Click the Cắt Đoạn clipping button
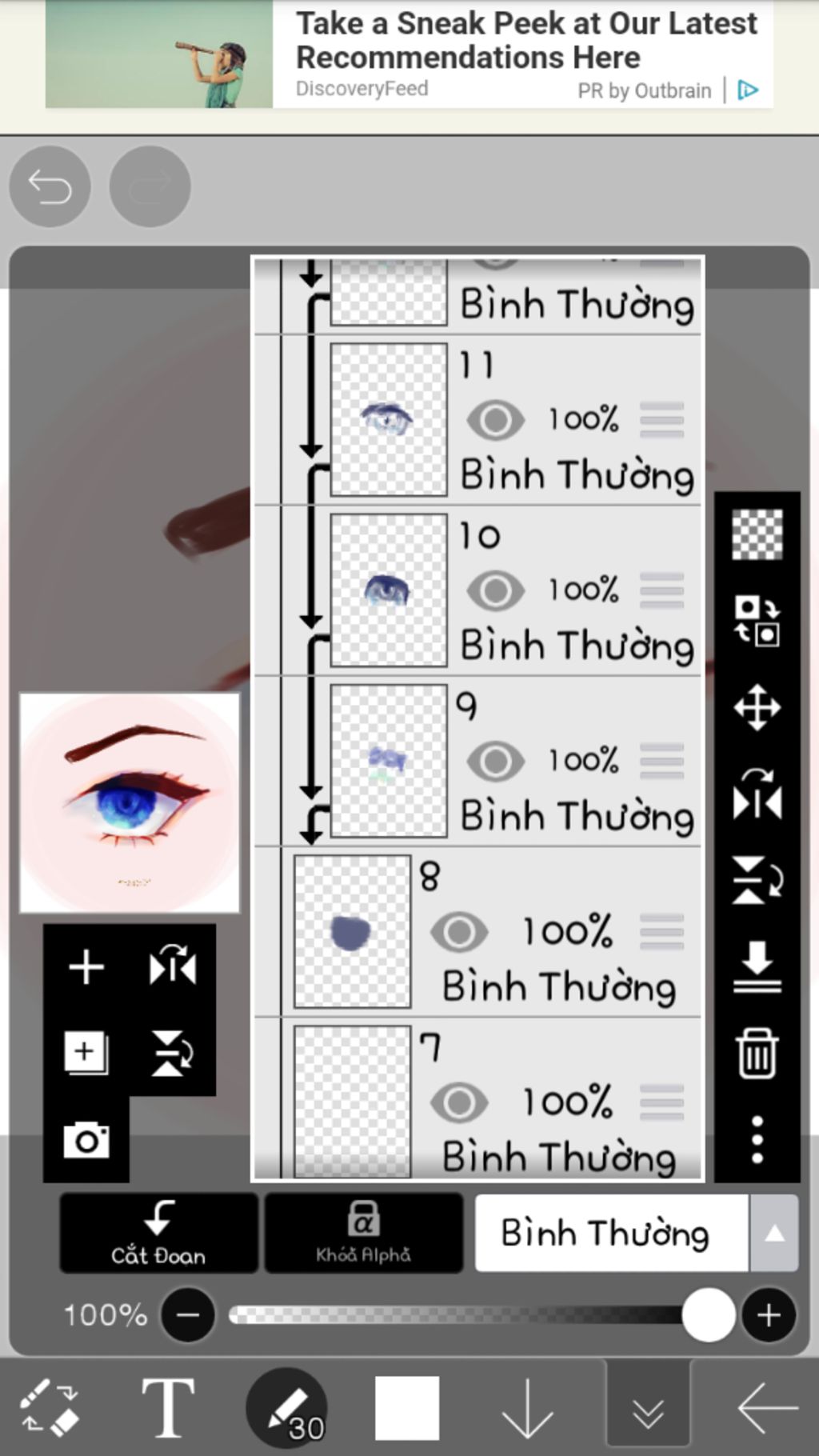 (158, 1233)
